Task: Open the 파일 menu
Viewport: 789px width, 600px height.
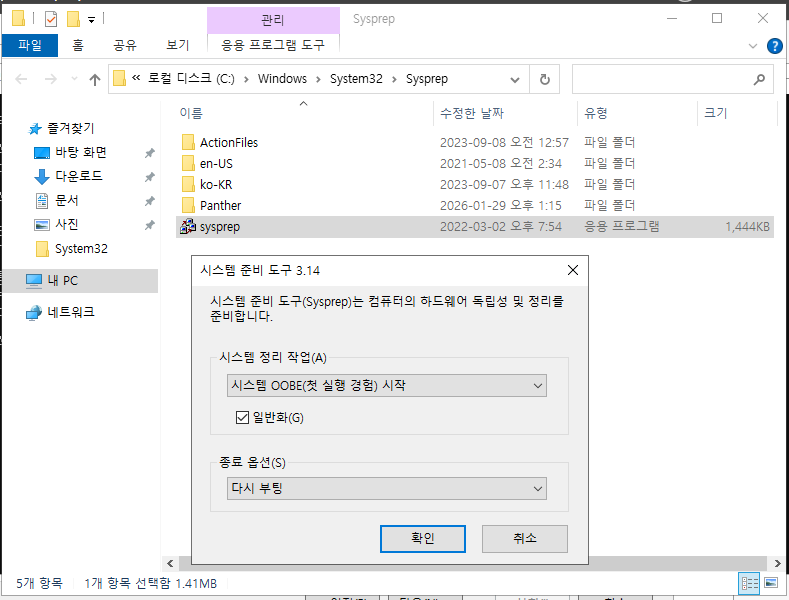Action: [30, 45]
